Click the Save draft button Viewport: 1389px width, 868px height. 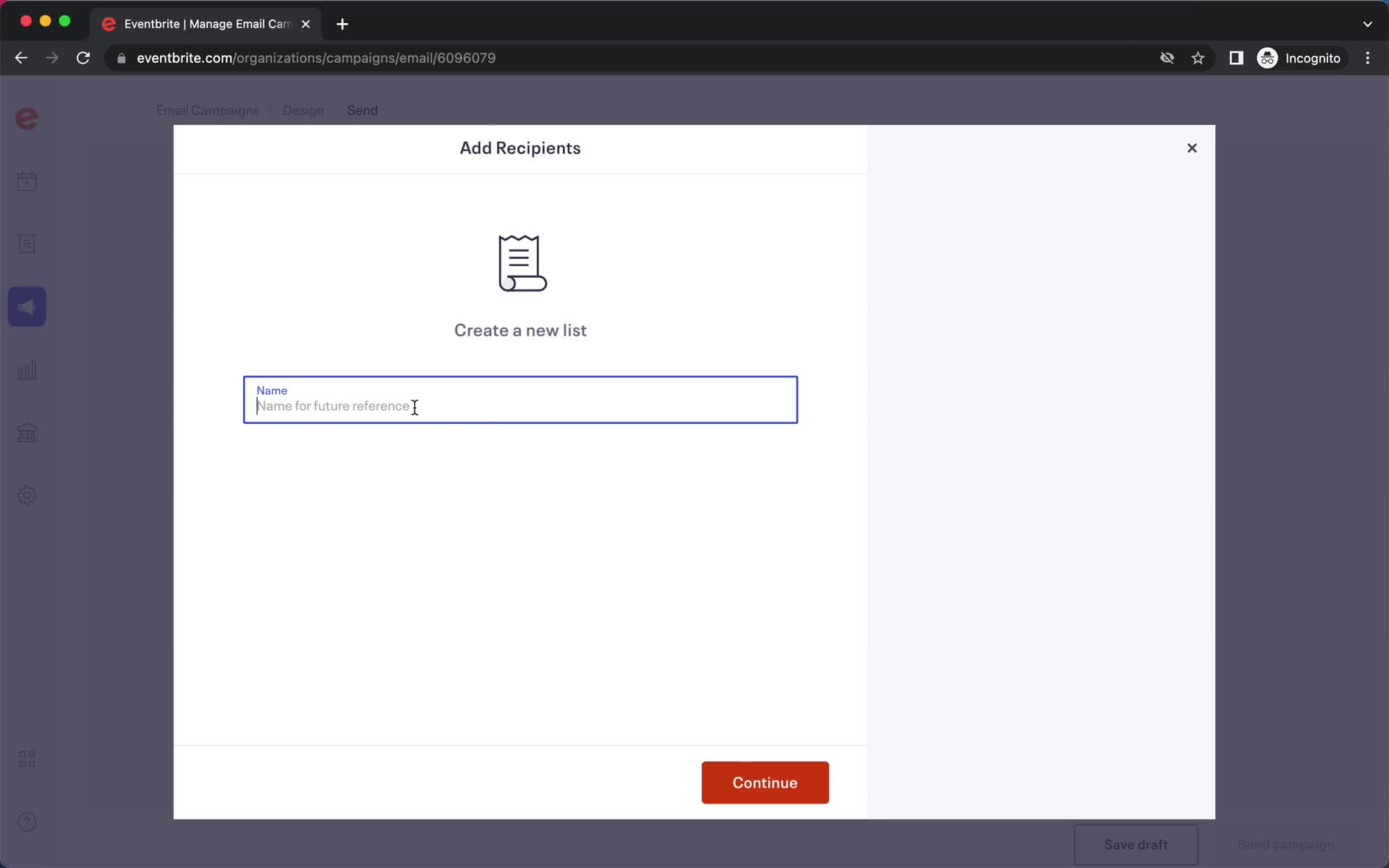tap(1136, 845)
